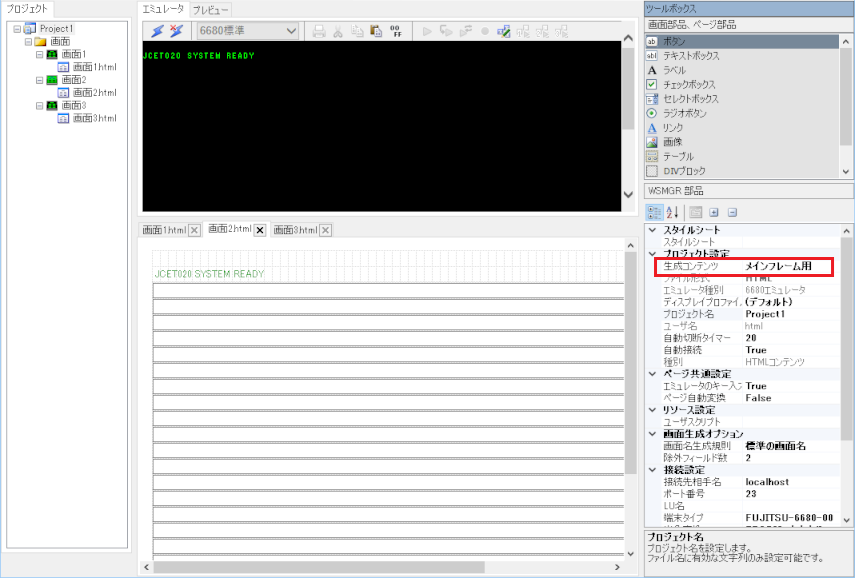Click the 生成コンテンツ property value field

[785, 267]
